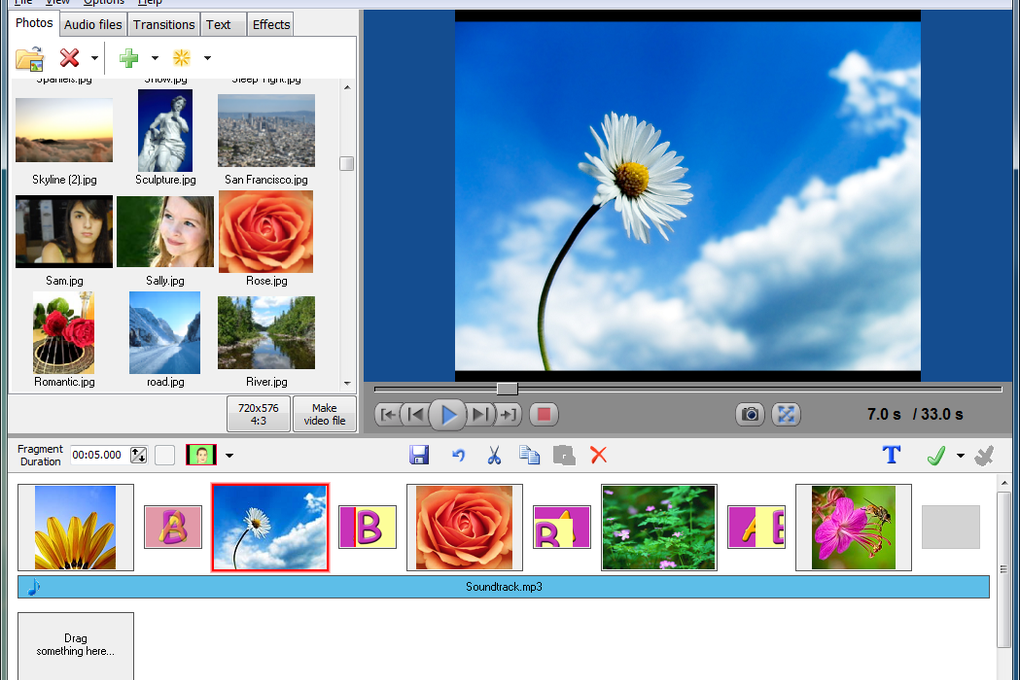
Task: Click the transition after the daisy slide
Action: 368,527
